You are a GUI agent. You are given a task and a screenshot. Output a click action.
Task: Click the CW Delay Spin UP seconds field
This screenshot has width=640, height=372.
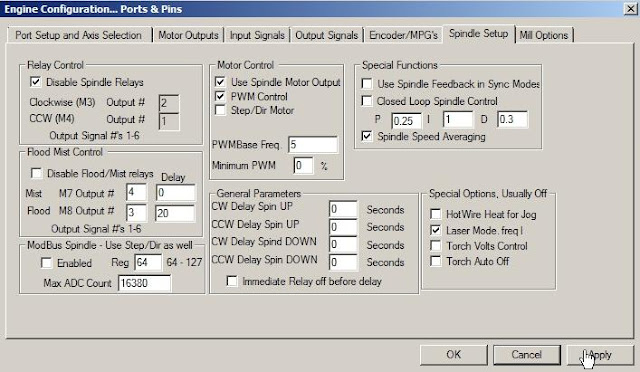[343, 209]
